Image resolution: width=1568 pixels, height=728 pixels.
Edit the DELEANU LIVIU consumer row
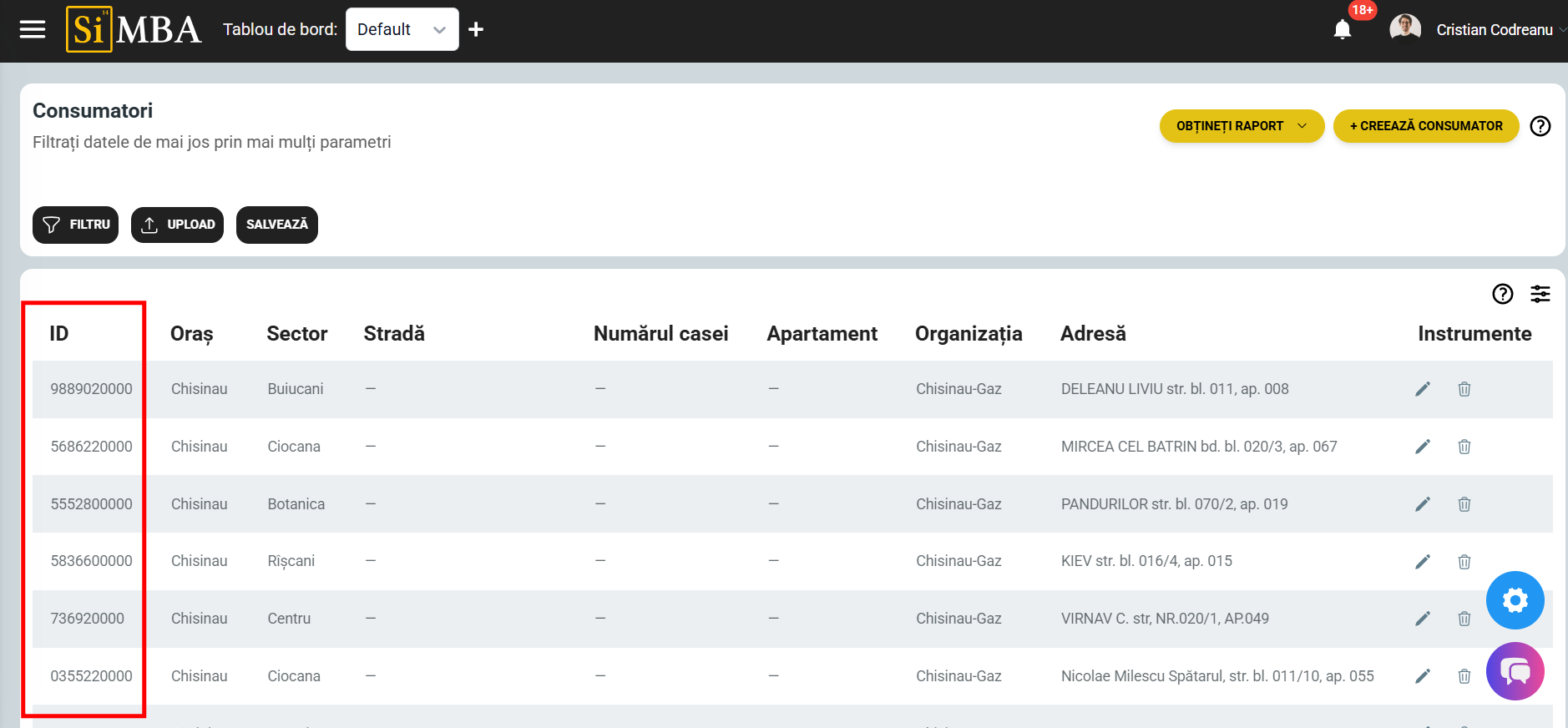[x=1423, y=389]
